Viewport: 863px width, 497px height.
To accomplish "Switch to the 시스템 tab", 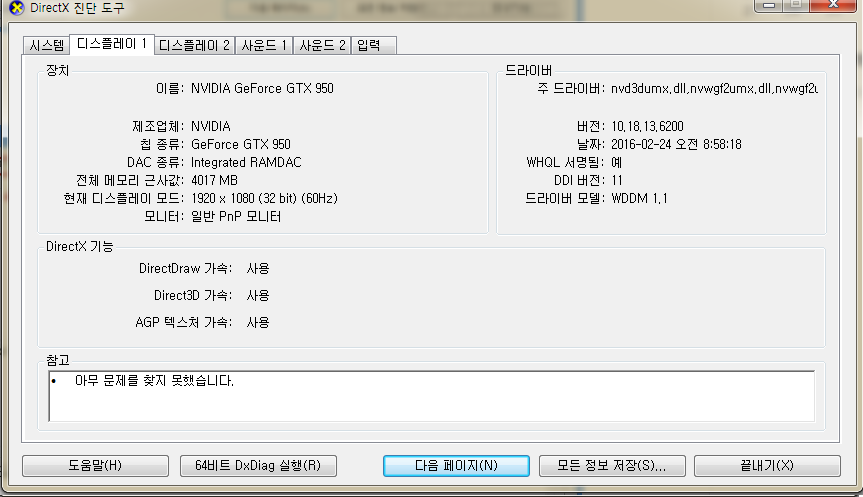I will pos(47,46).
